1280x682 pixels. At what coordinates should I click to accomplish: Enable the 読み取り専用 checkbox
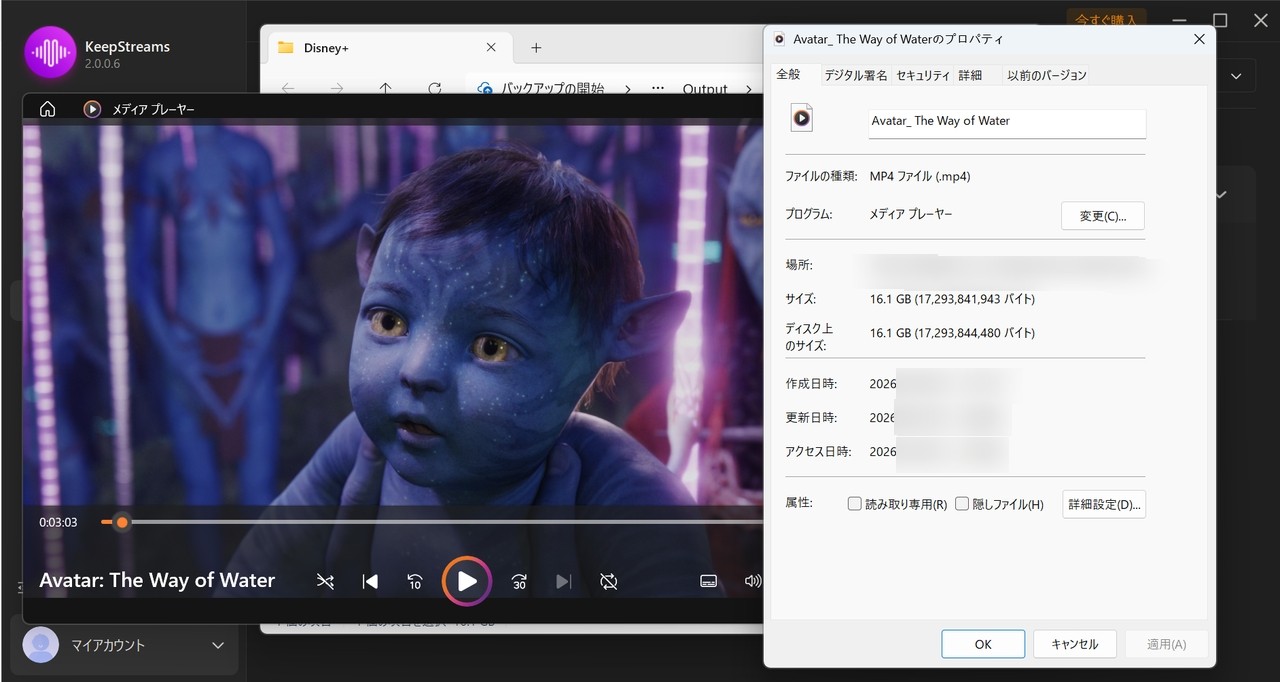[855, 504]
